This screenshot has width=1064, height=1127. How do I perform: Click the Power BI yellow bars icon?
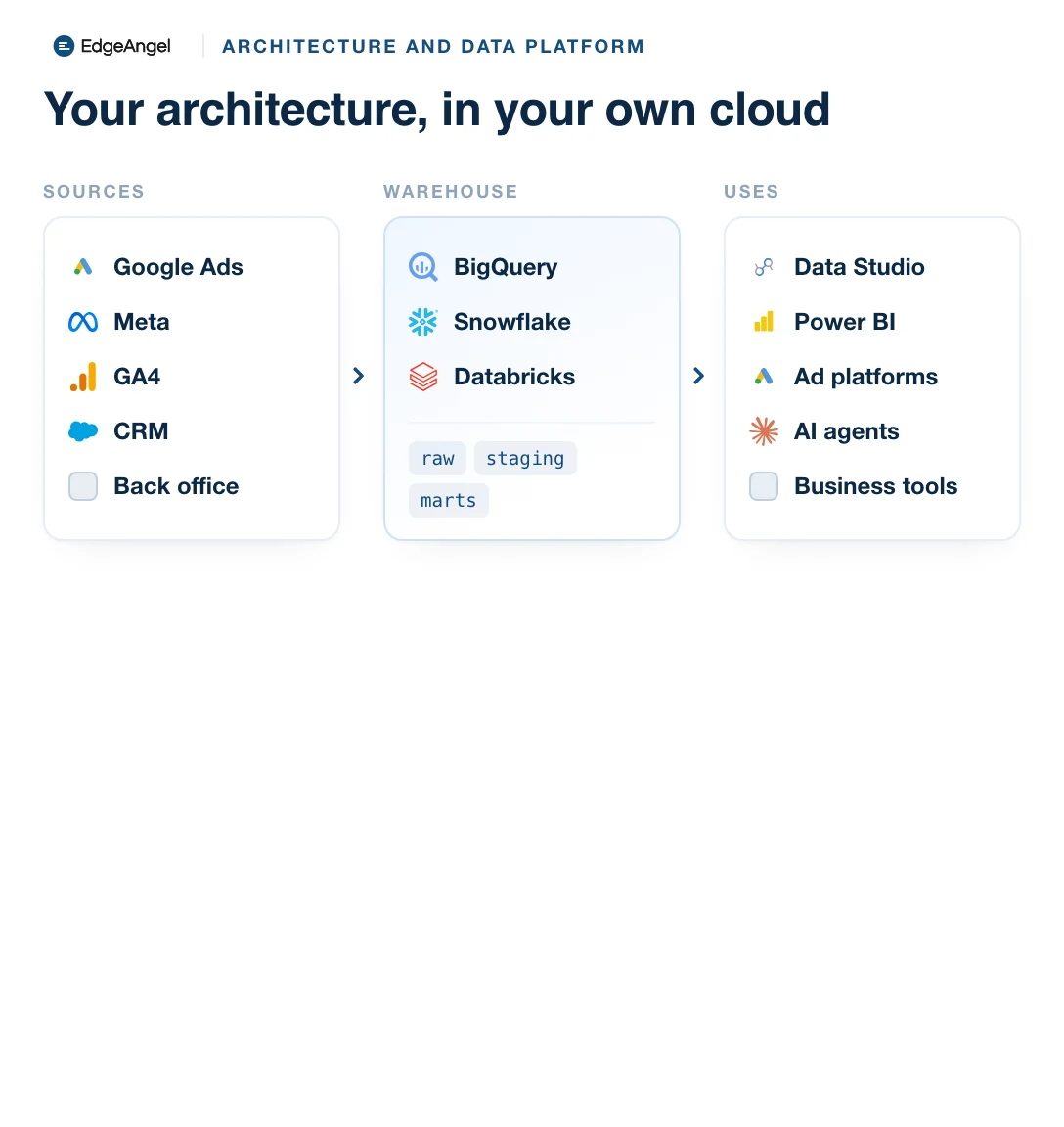[764, 322]
